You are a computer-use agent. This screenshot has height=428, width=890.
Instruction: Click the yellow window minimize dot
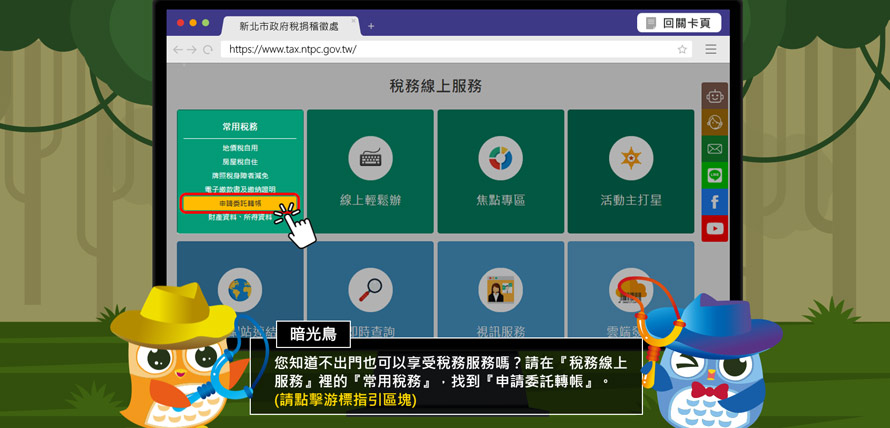(x=193, y=23)
